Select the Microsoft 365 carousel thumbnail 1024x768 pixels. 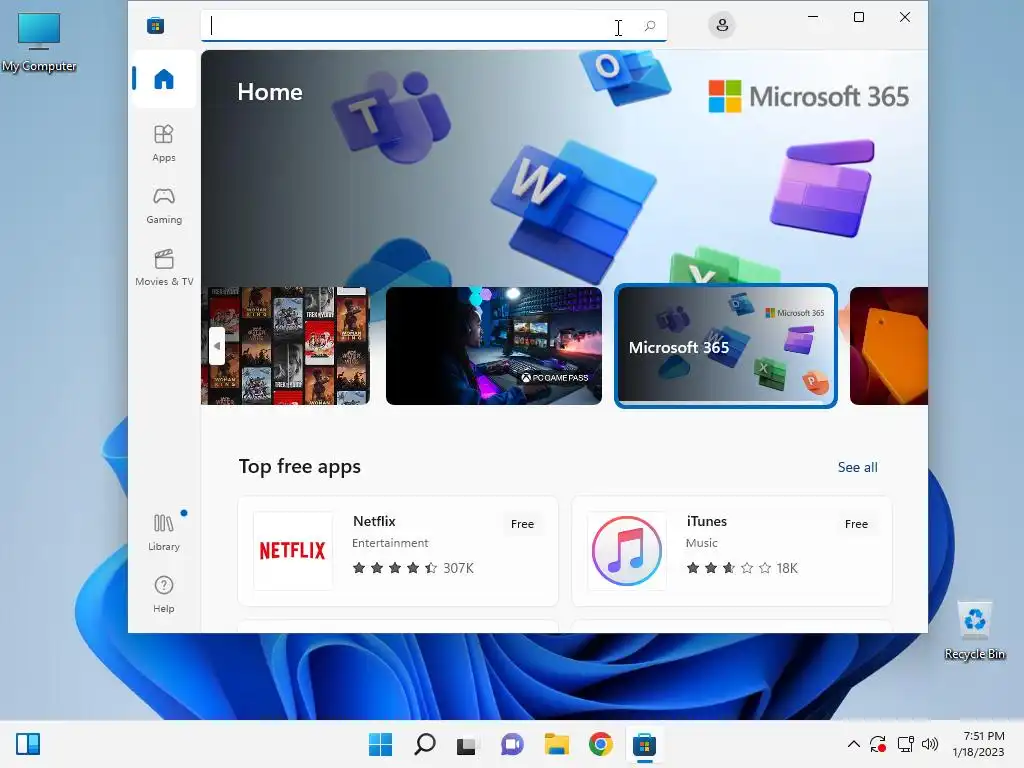click(726, 345)
